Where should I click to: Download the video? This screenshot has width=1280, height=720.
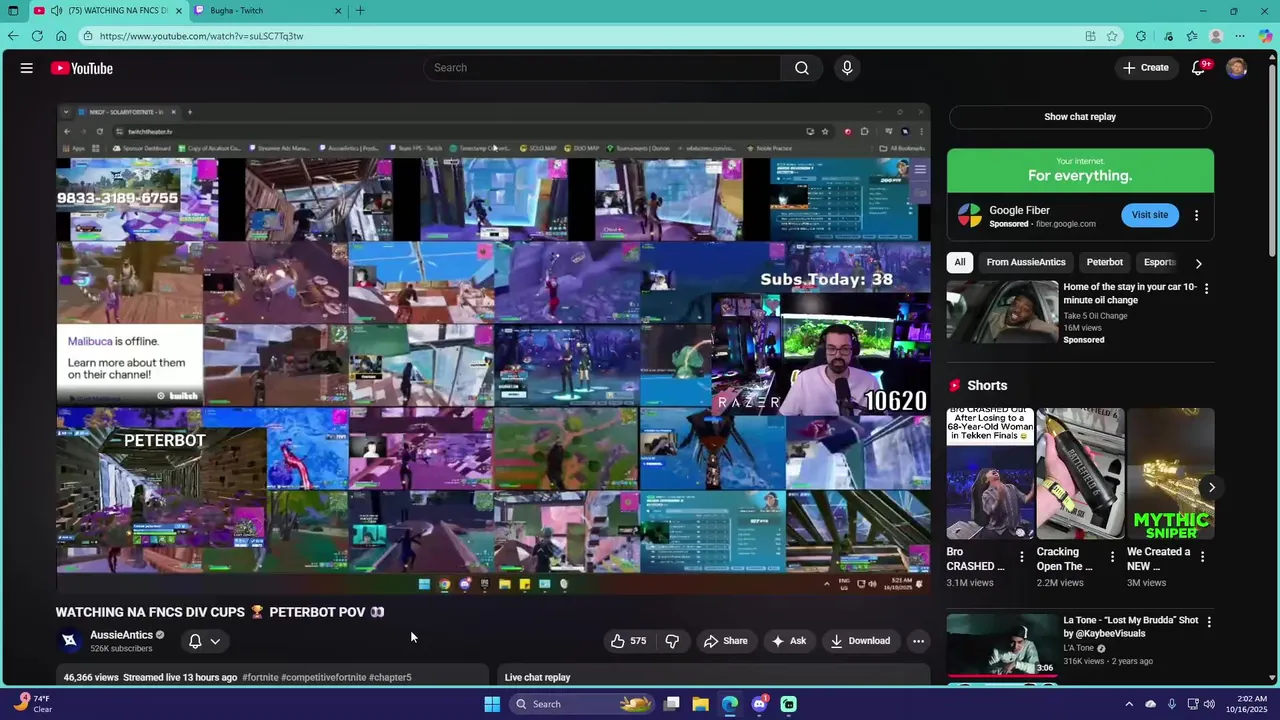coord(860,641)
